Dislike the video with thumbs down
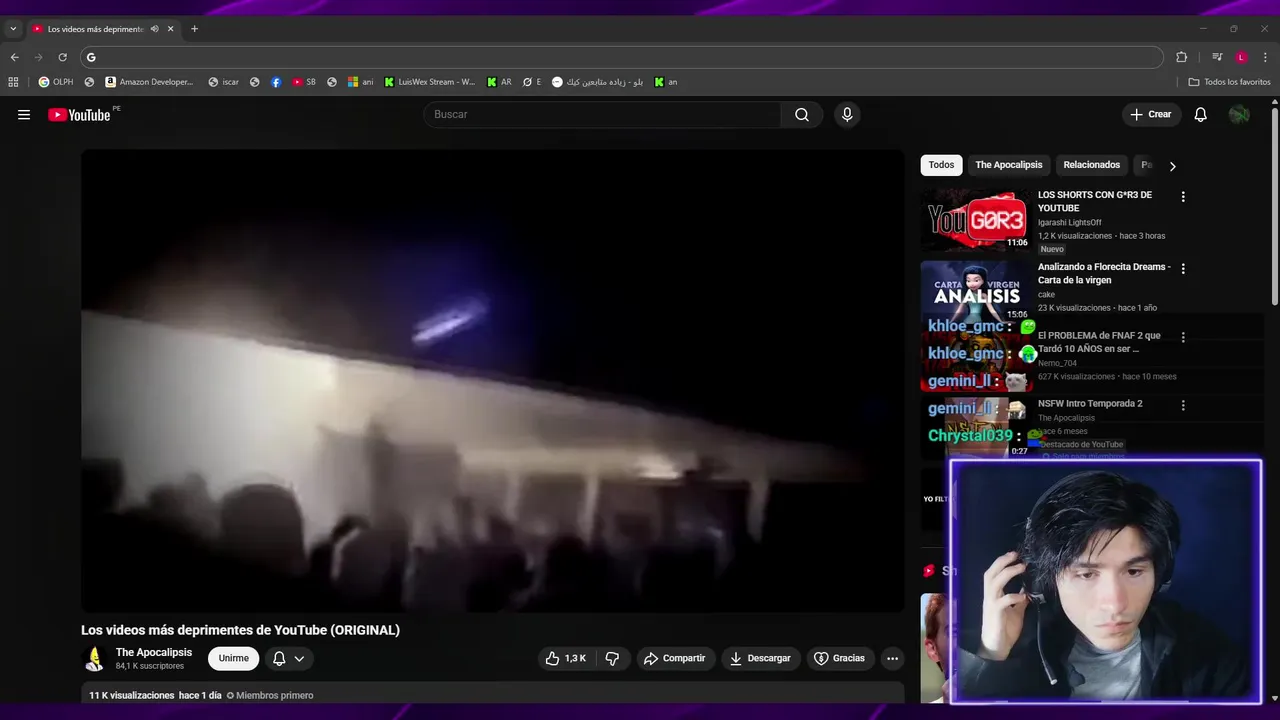1280x720 pixels. coord(612,658)
